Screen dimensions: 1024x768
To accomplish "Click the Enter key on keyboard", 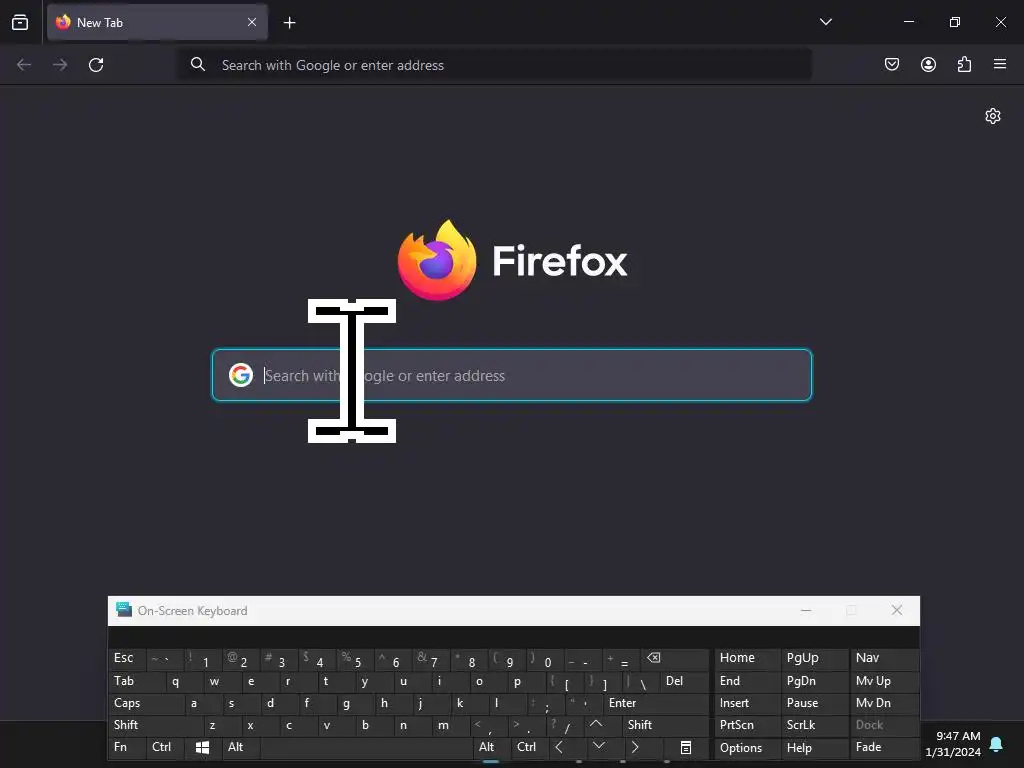I will pos(656,703).
